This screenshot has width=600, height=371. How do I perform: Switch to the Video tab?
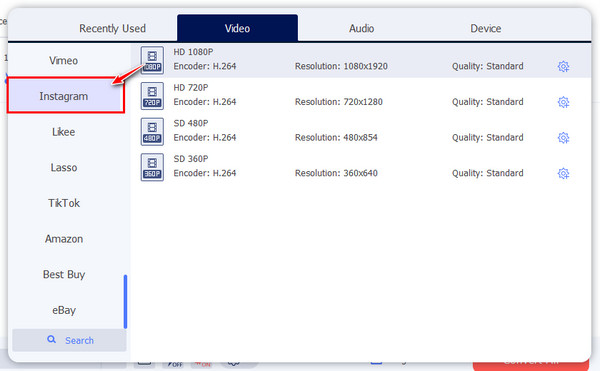(237, 28)
